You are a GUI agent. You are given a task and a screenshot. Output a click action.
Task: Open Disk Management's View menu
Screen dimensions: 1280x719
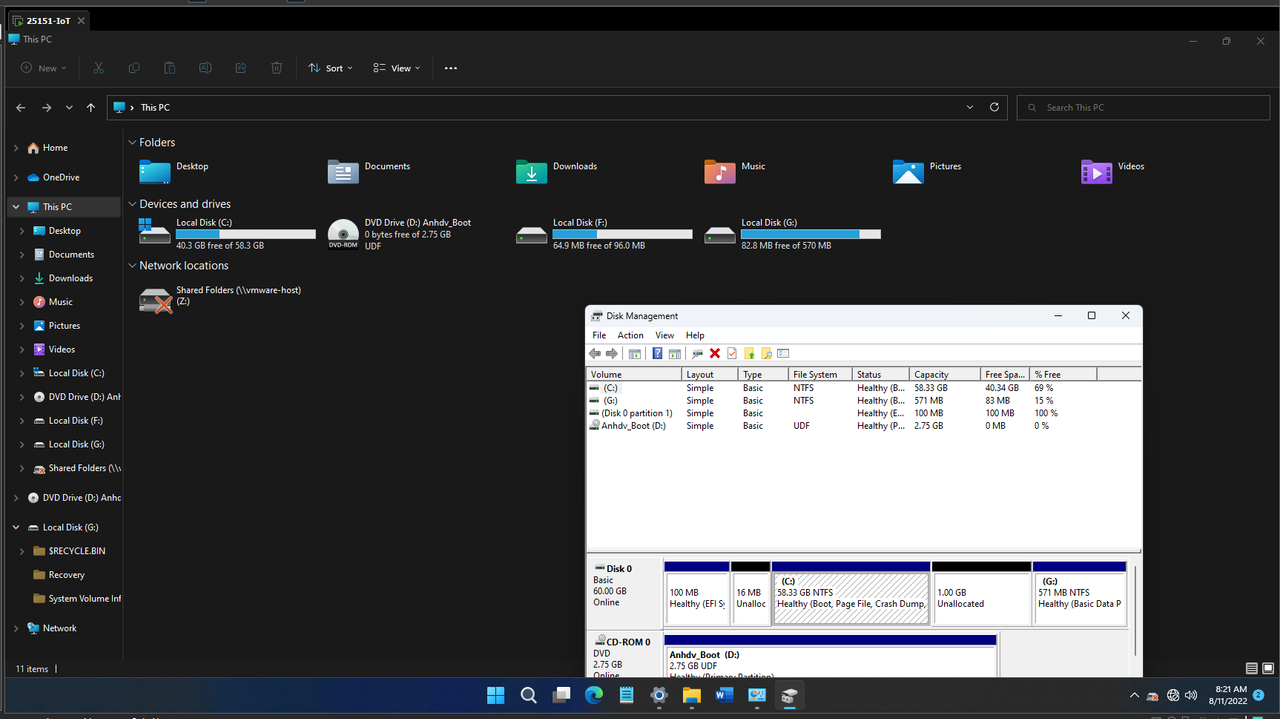(x=664, y=335)
